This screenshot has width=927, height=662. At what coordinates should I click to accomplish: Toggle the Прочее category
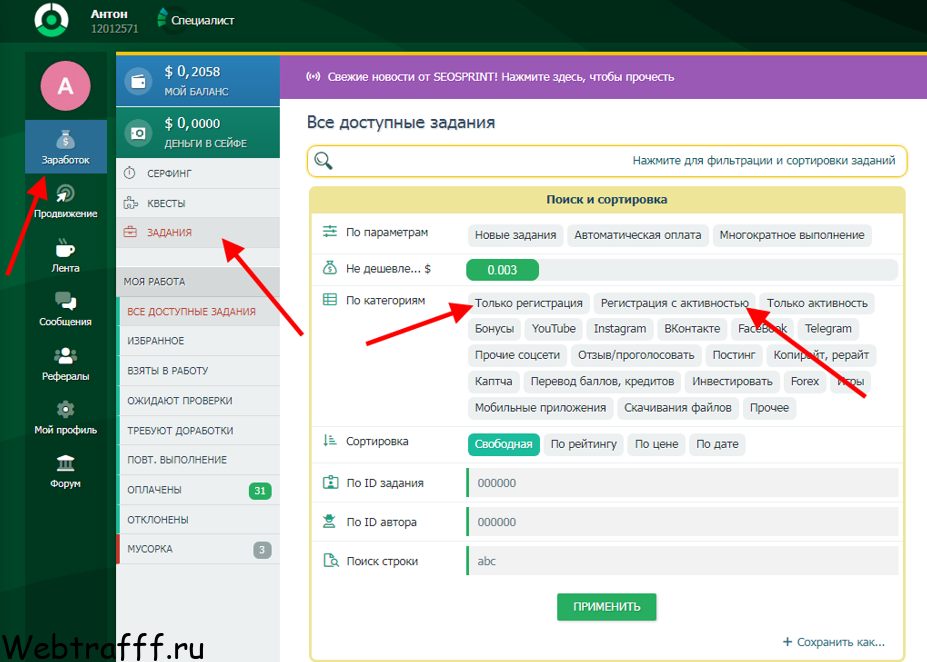point(769,408)
